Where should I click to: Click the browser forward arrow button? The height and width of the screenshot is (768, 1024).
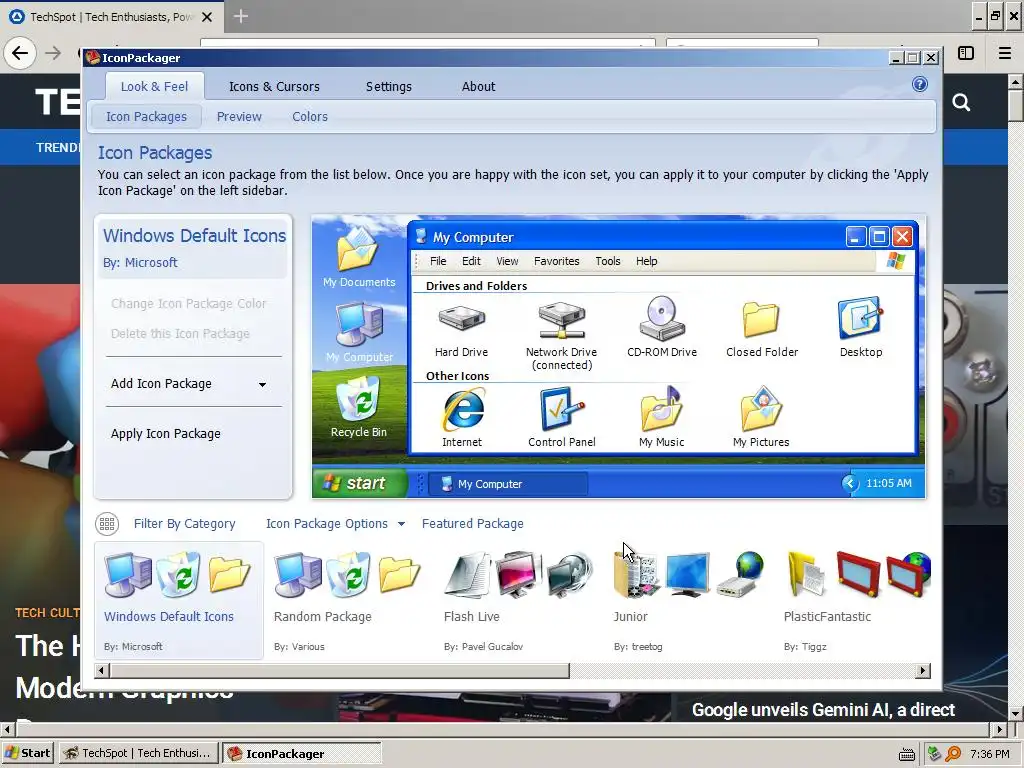pos(54,53)
